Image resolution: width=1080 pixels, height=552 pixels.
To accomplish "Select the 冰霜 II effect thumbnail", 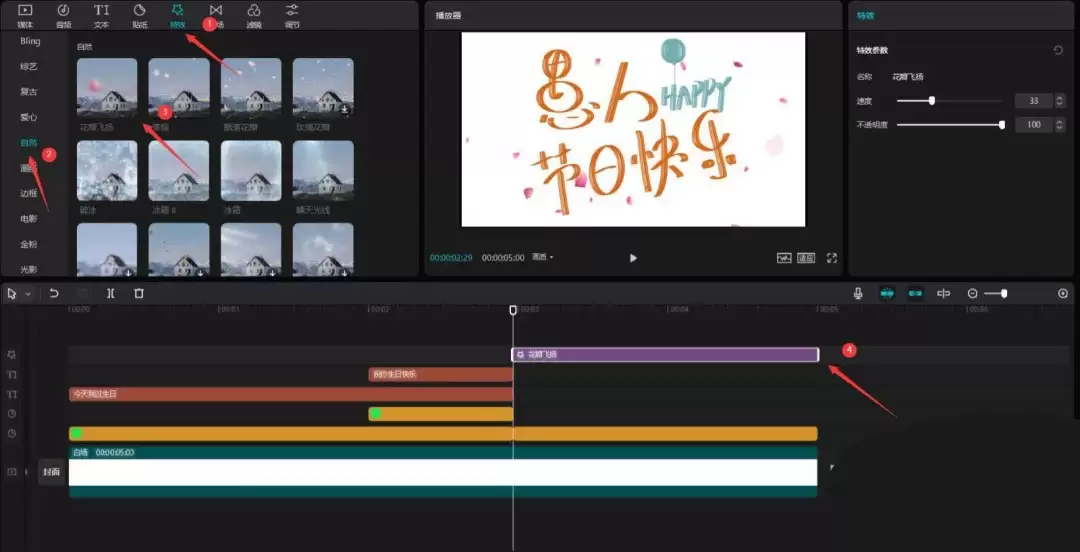I will [x=179, y=170].
